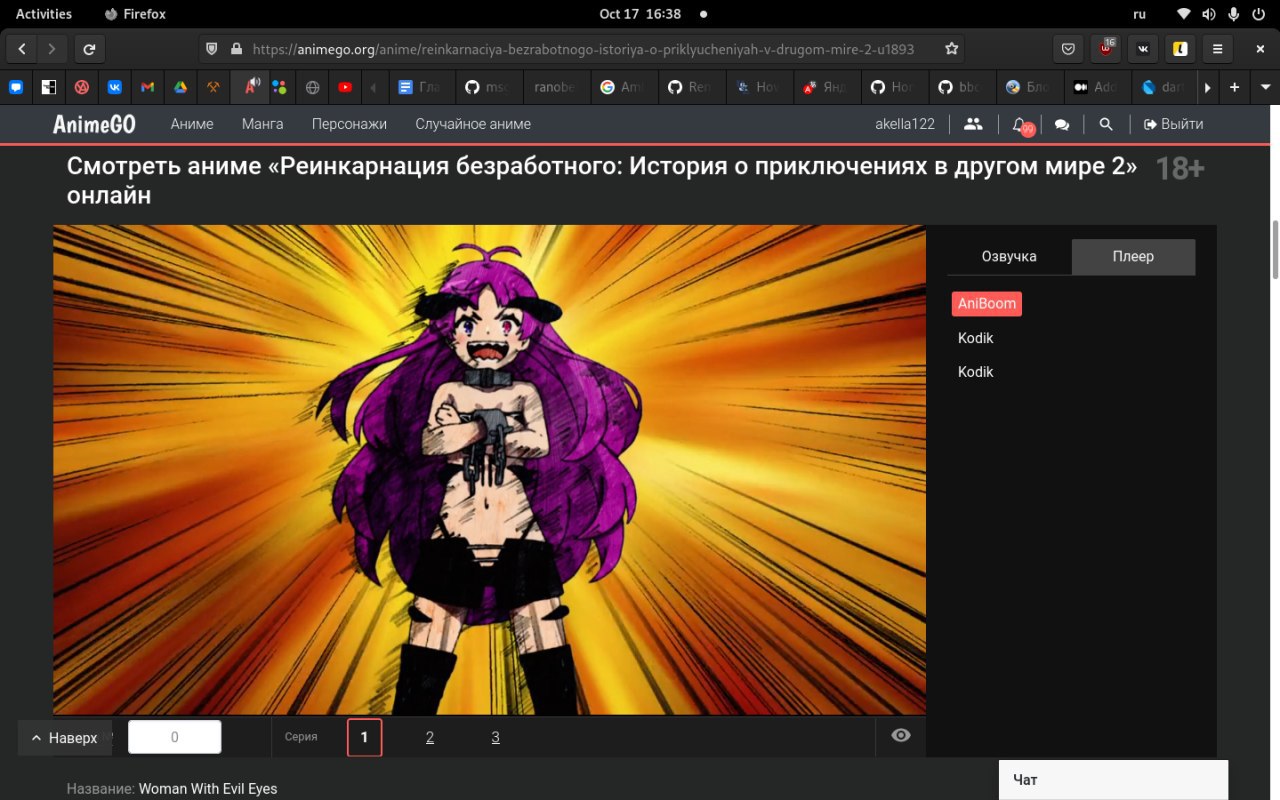
Task: Switch to the pinned VK tab
Action: click(115, 87)
